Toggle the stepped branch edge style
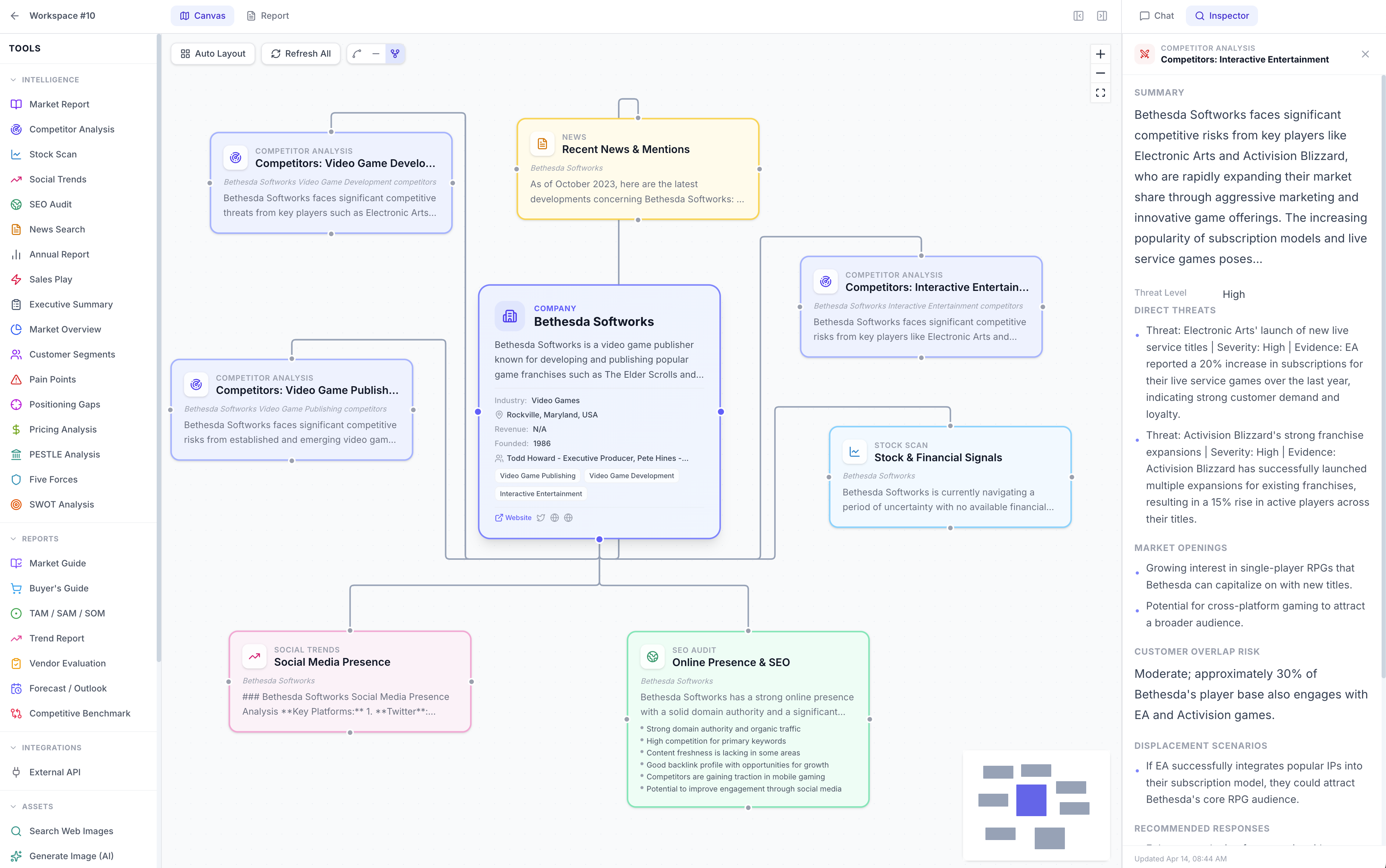This screenshot has width=1386, height=868. (x=395, y=53)
